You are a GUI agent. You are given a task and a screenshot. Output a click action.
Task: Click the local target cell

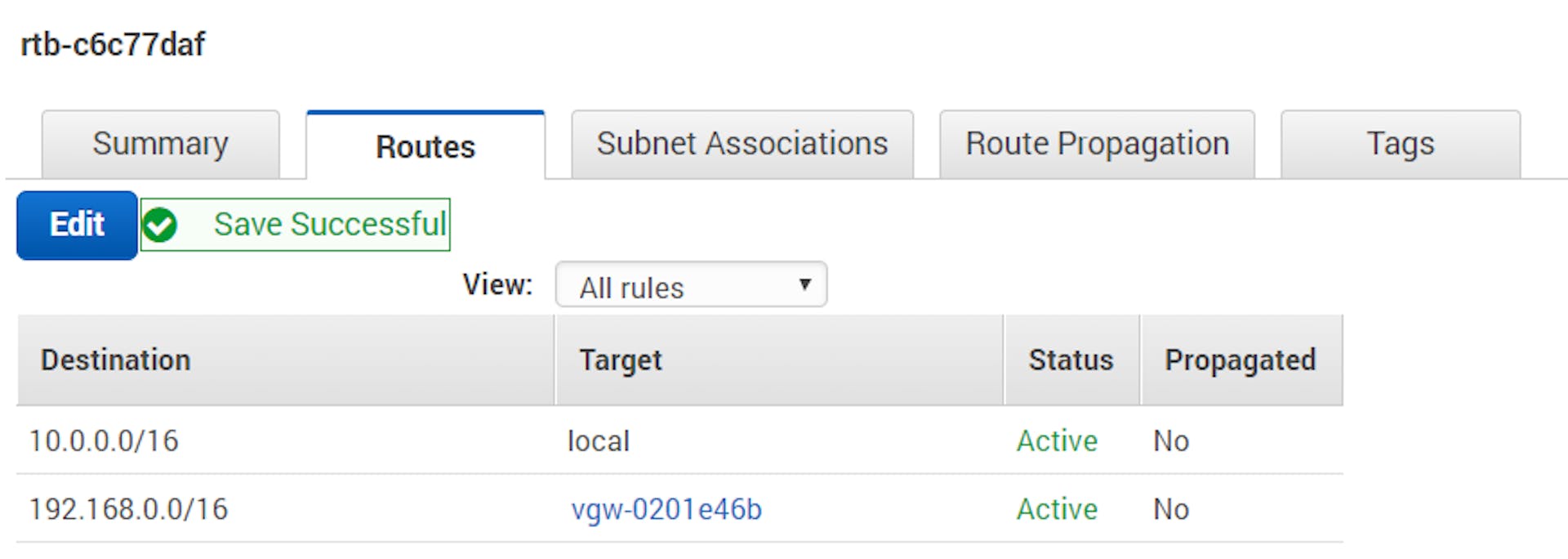click(599, 441)
